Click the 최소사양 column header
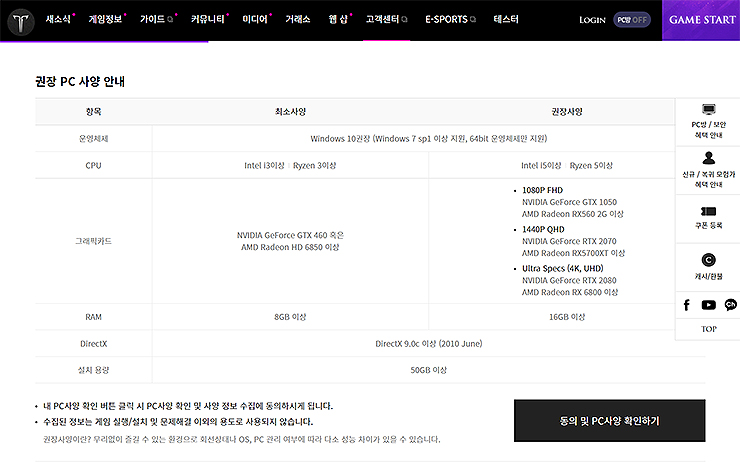 click(x=290, y=112)
